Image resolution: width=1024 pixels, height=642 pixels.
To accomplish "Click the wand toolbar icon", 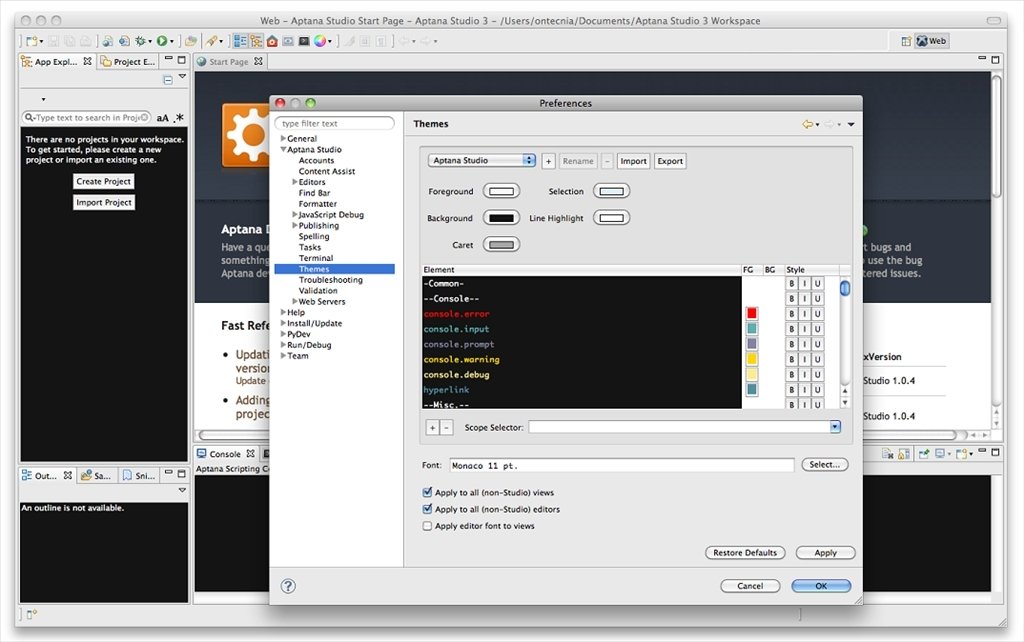I will [350, 41].
